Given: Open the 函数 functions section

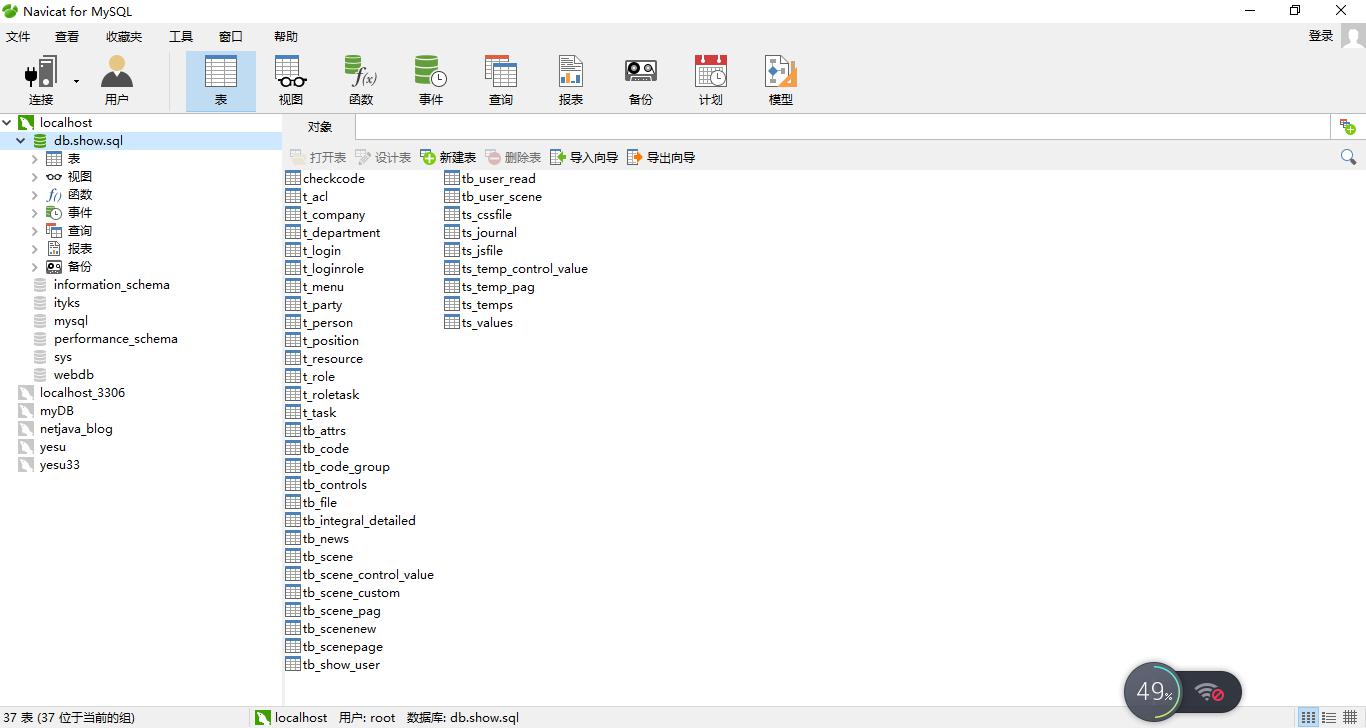Looking at the screenshot, I should pyautogui.click(x=361, y=81).
